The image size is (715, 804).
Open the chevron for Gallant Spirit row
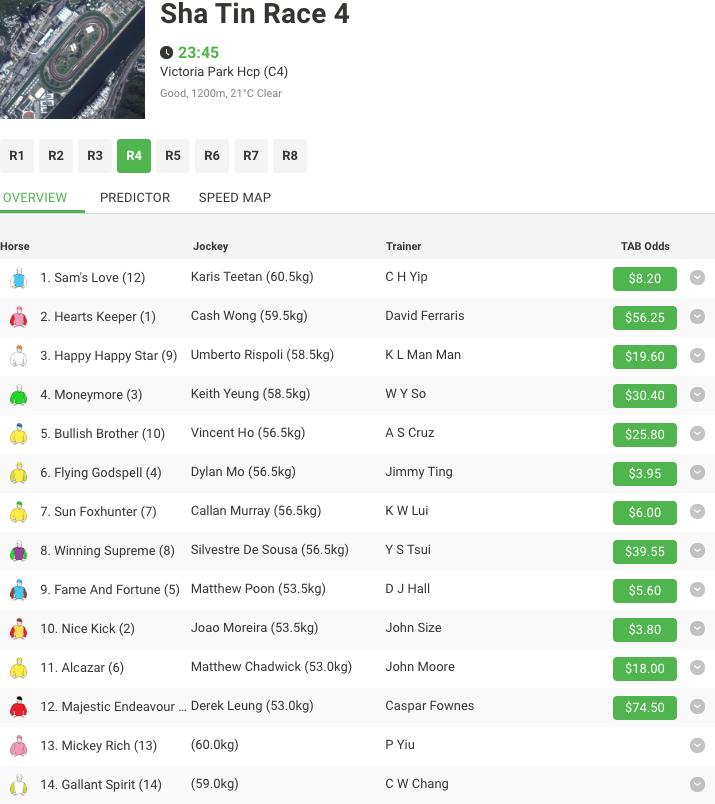click(697, 784)
